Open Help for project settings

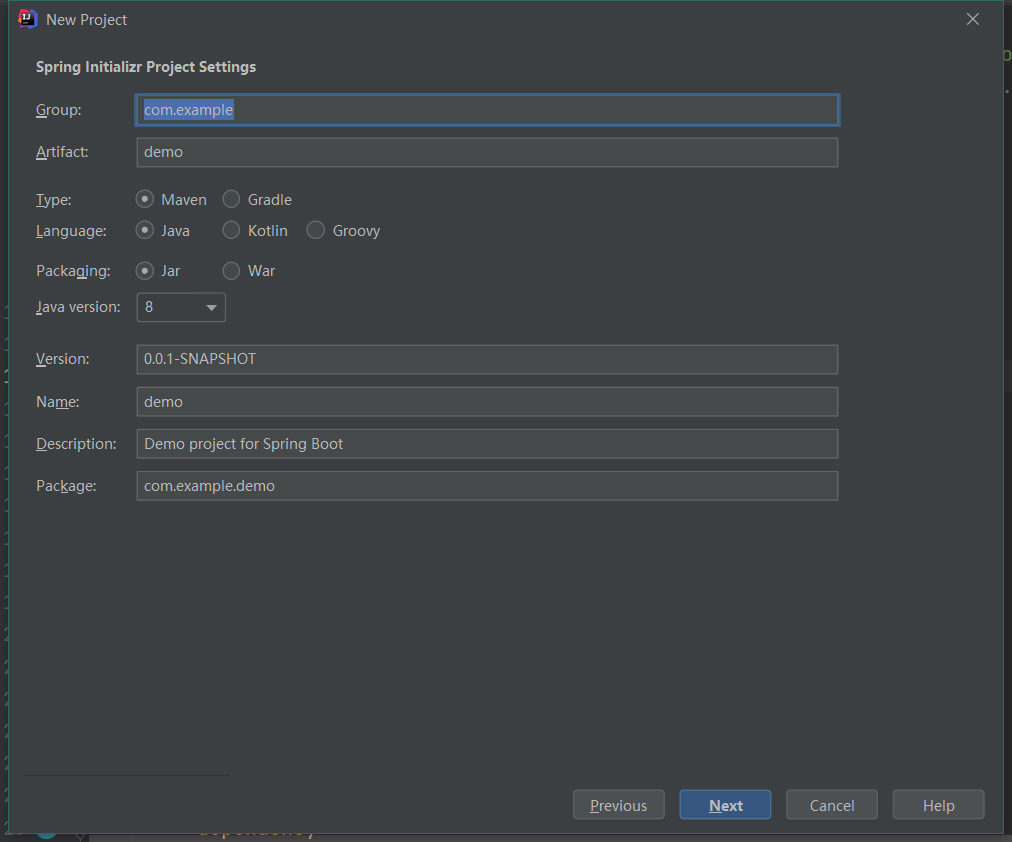[x=938, y=805]
